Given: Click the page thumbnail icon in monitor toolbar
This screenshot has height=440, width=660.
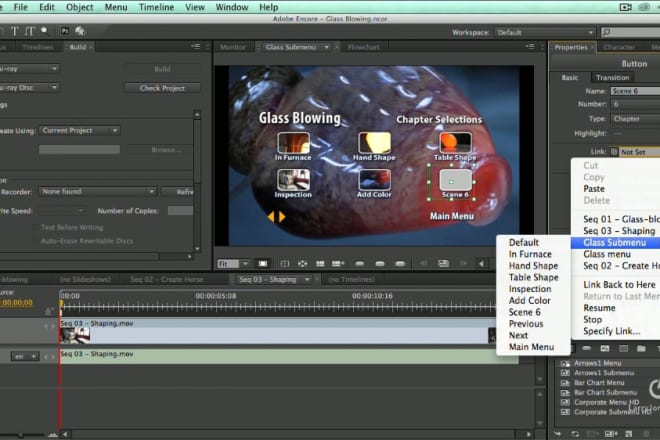Looking at the screenshot, I should coord(443,264).
